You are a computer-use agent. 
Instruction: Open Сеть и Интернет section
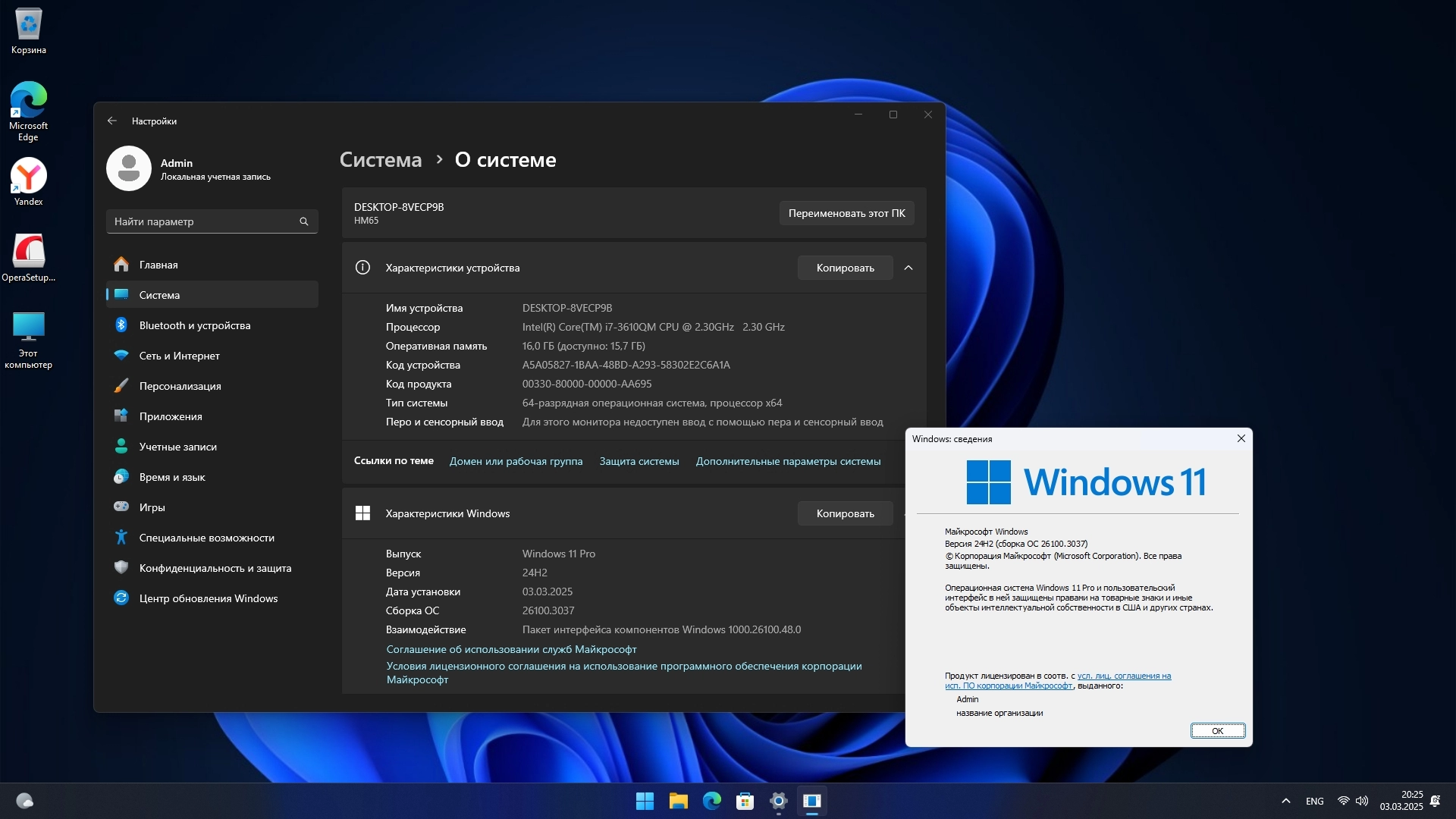[x=179, y=356]
